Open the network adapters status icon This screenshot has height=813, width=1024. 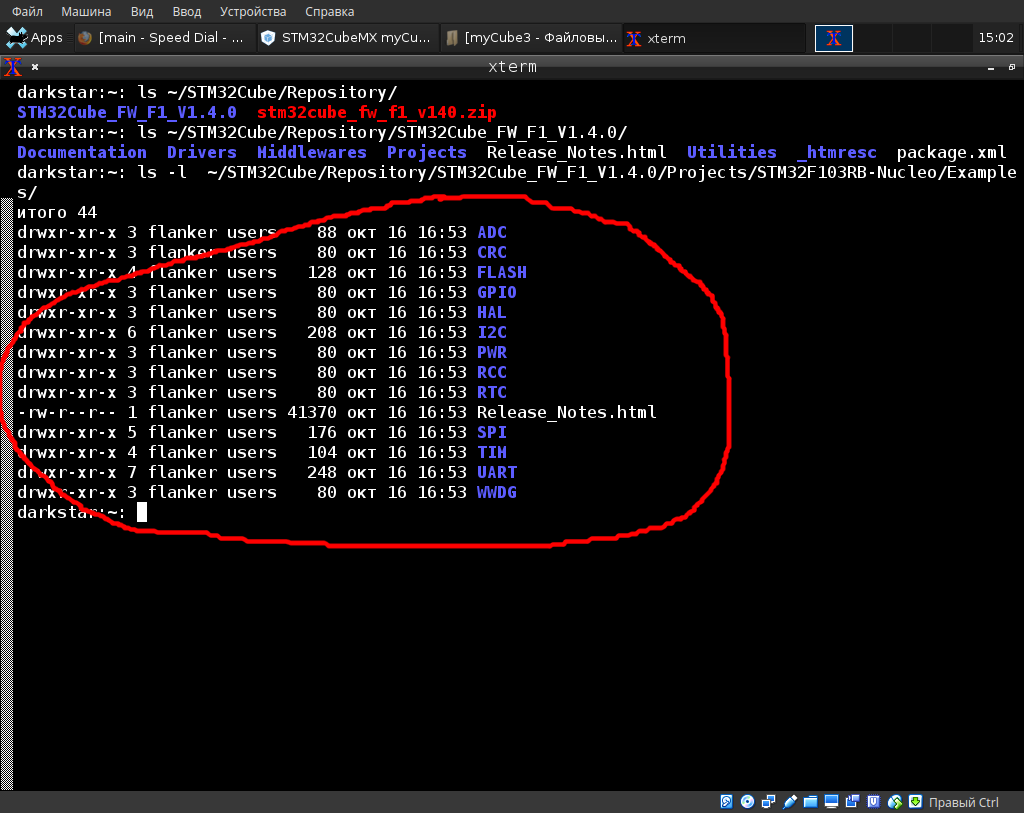769,802
